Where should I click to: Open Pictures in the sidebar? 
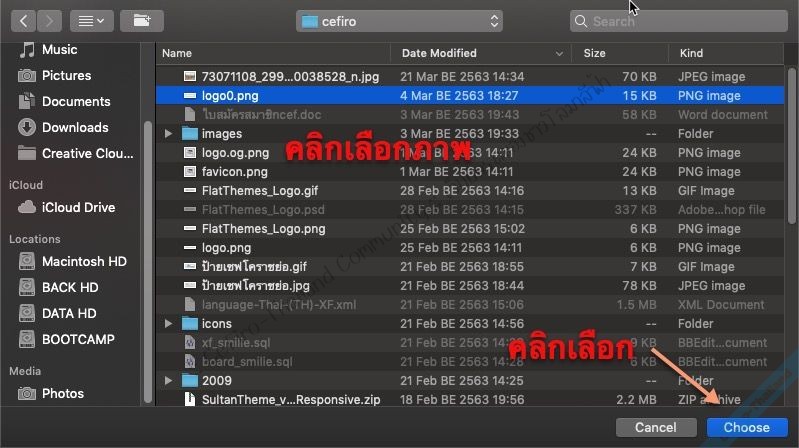click(66, 75)
